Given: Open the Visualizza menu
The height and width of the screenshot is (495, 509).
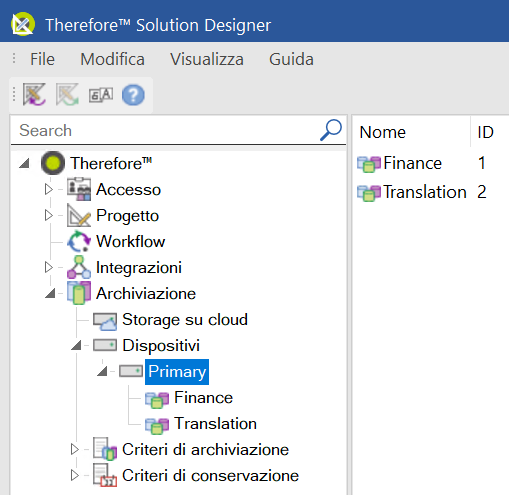Looking at the screenshot, I should coord(207,59).
